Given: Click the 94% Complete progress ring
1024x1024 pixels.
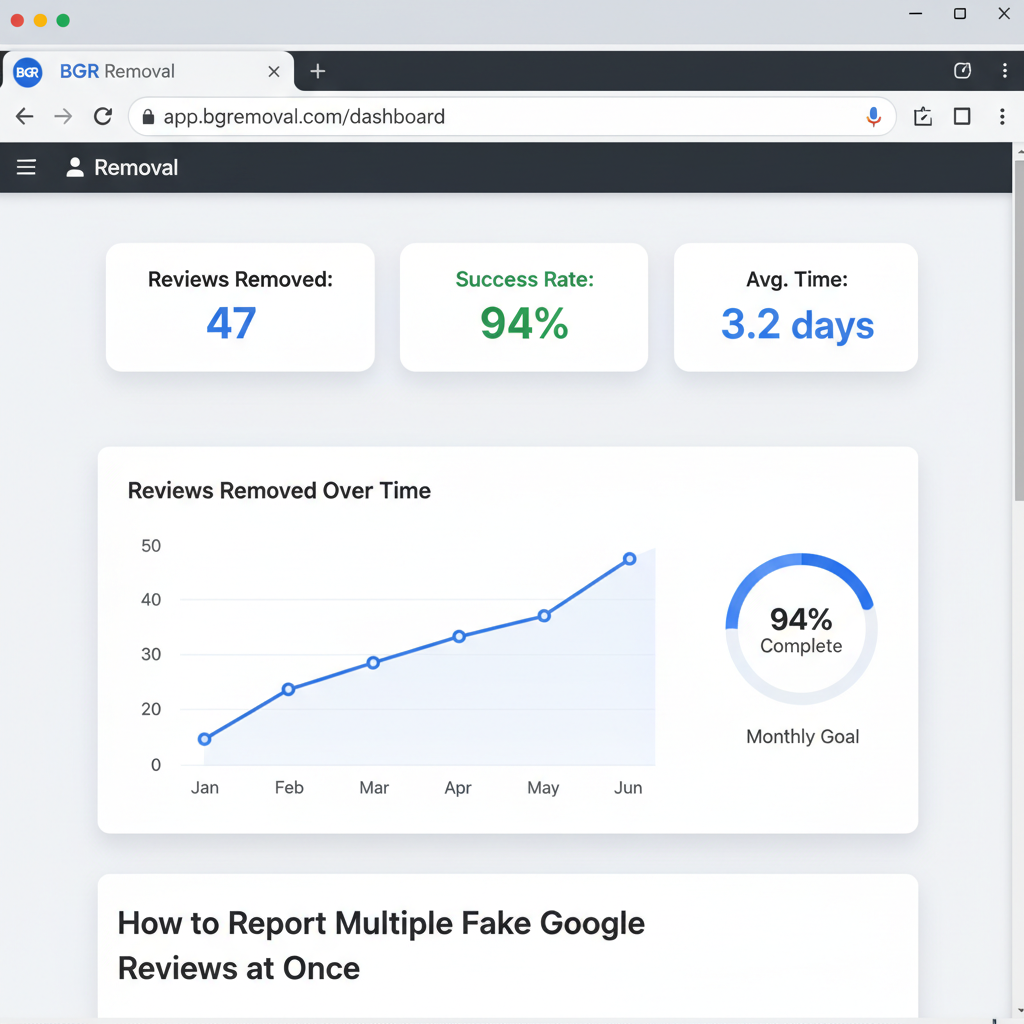Looking at the screenshot, I should (x=801, y=629).
